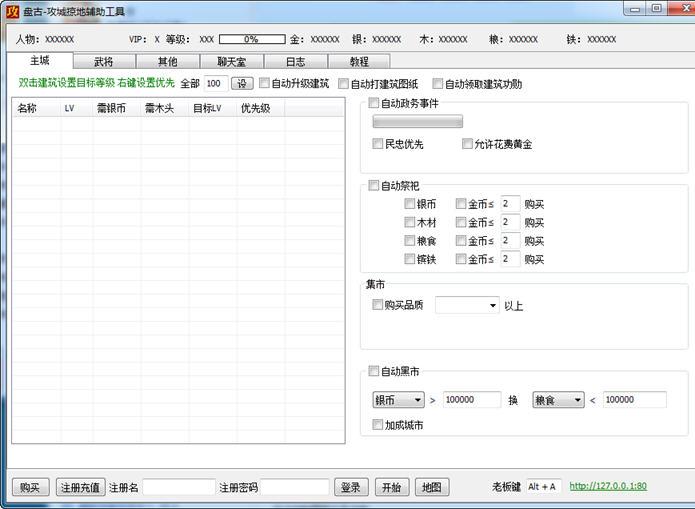This screenshot has height=509, width=695.
Task: Check 加成城市 checkbox
Action: pyautogui.click(x=378, y=425)
